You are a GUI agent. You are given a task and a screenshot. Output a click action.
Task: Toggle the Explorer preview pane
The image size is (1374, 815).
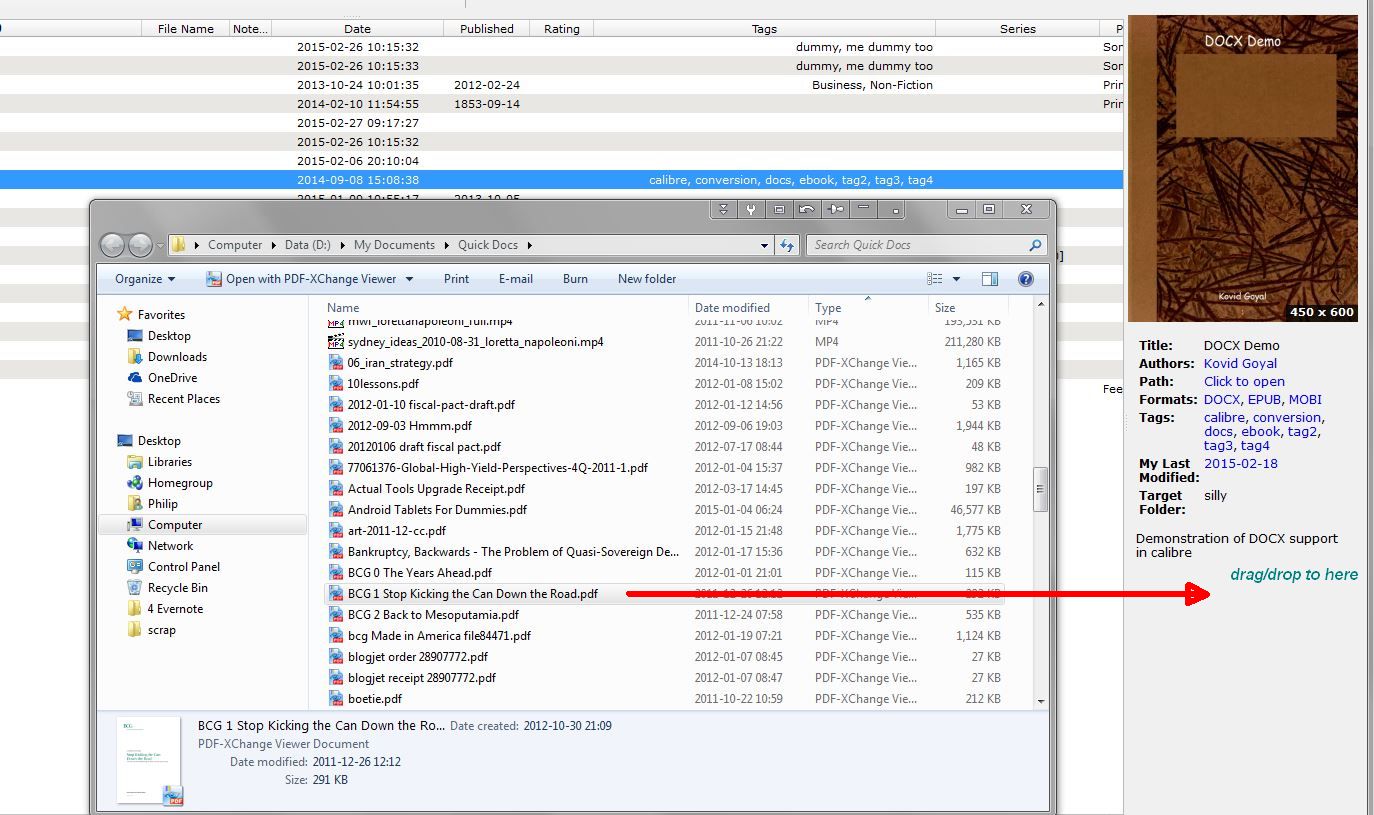coord(989,279)
